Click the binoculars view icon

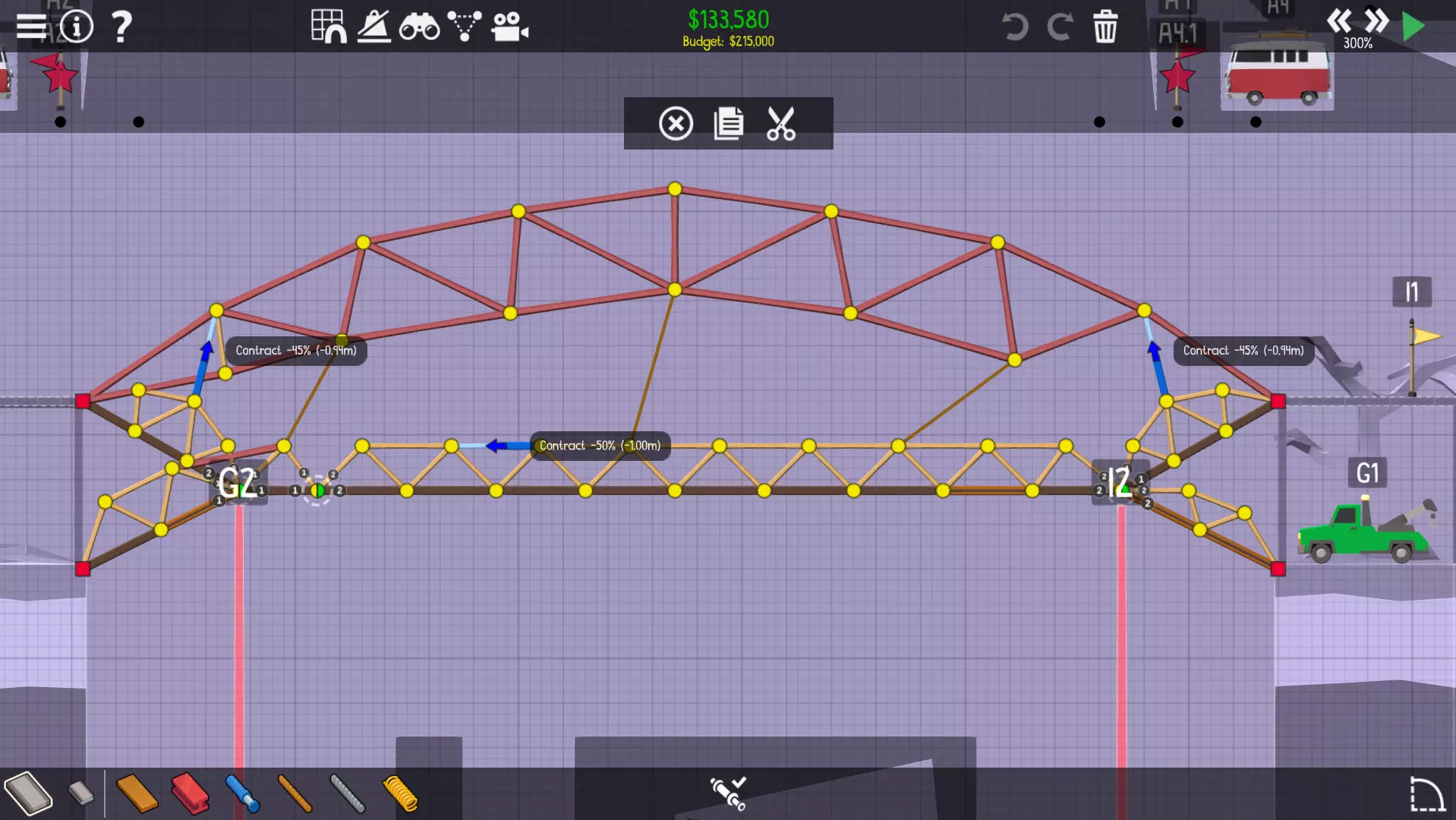point(419,27)
